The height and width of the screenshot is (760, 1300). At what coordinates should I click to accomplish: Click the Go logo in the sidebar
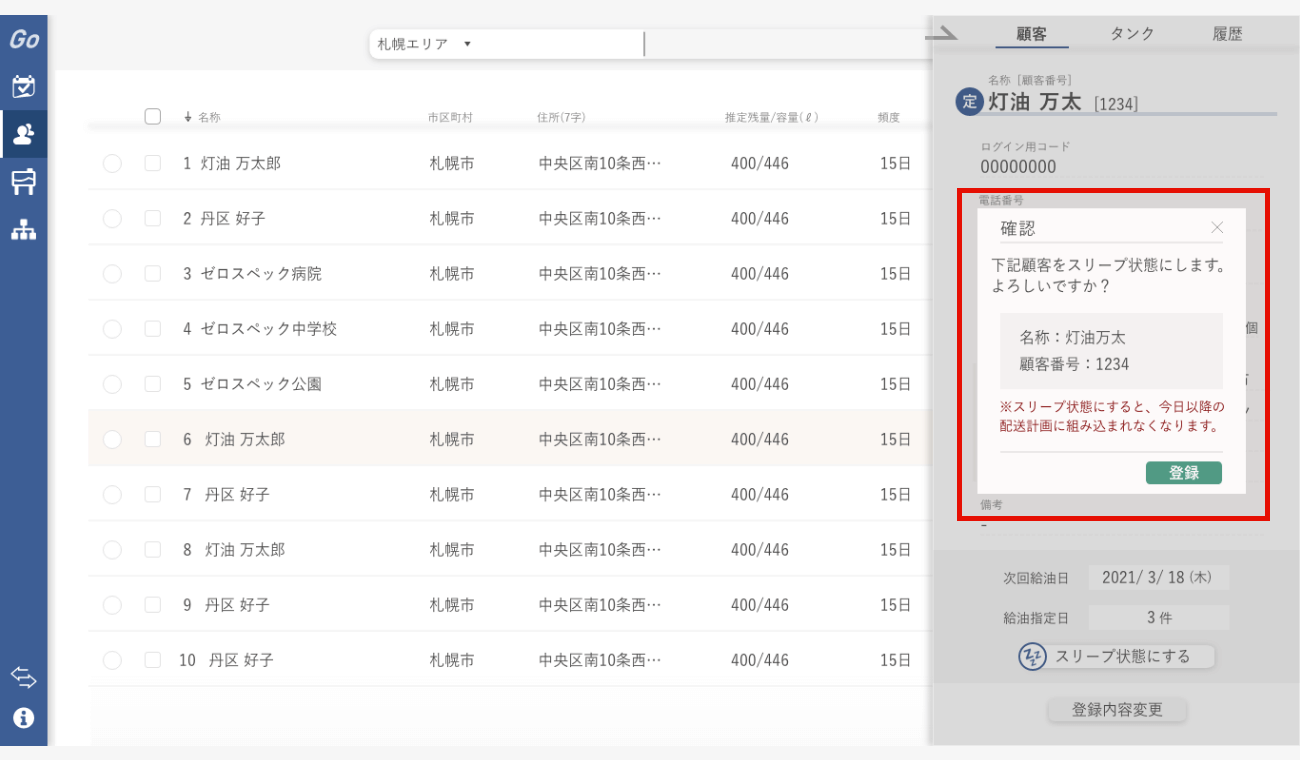pyautogui.click(x=24, y=40)
